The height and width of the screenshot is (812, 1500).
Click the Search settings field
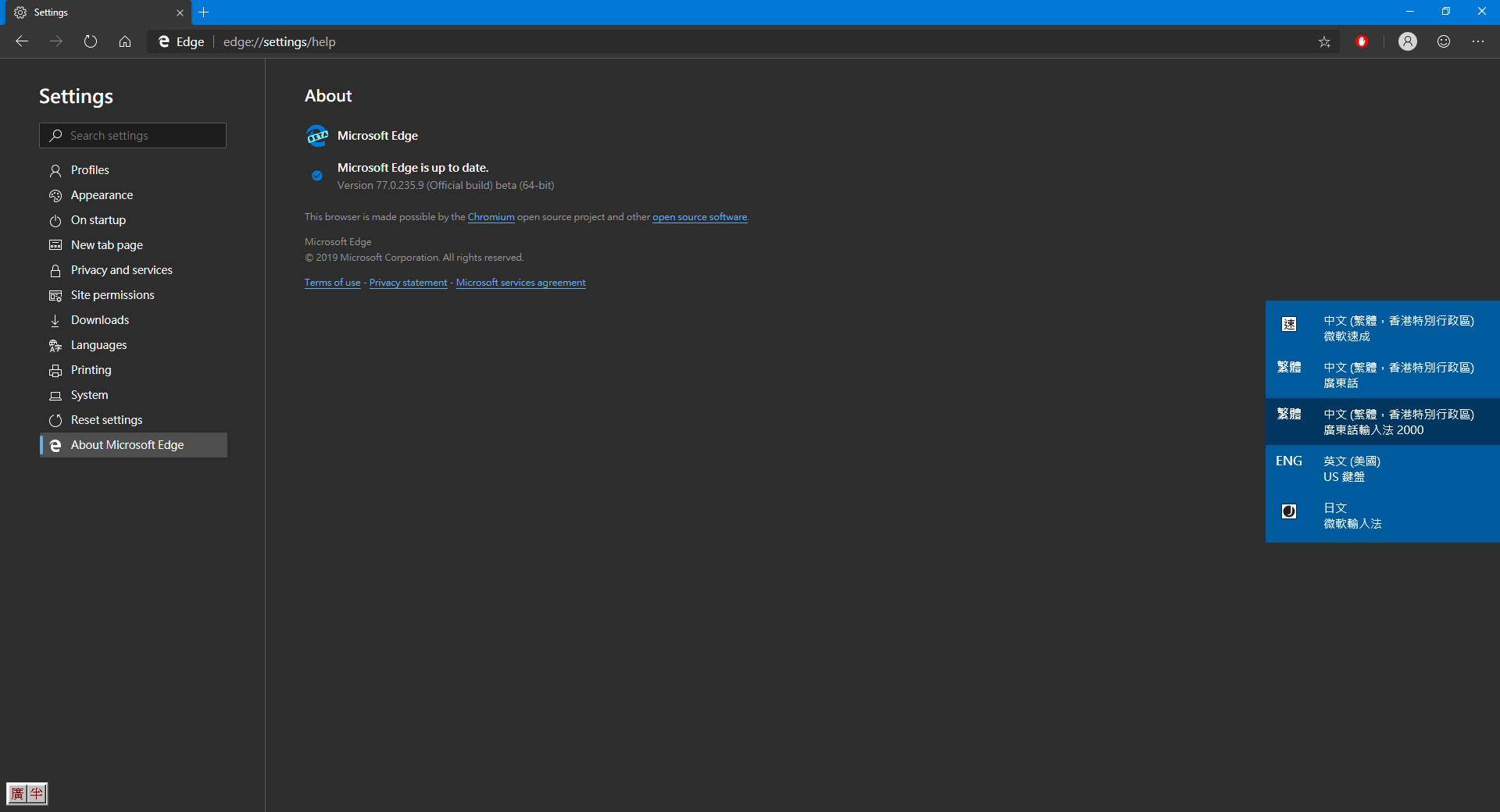point(132,135)
